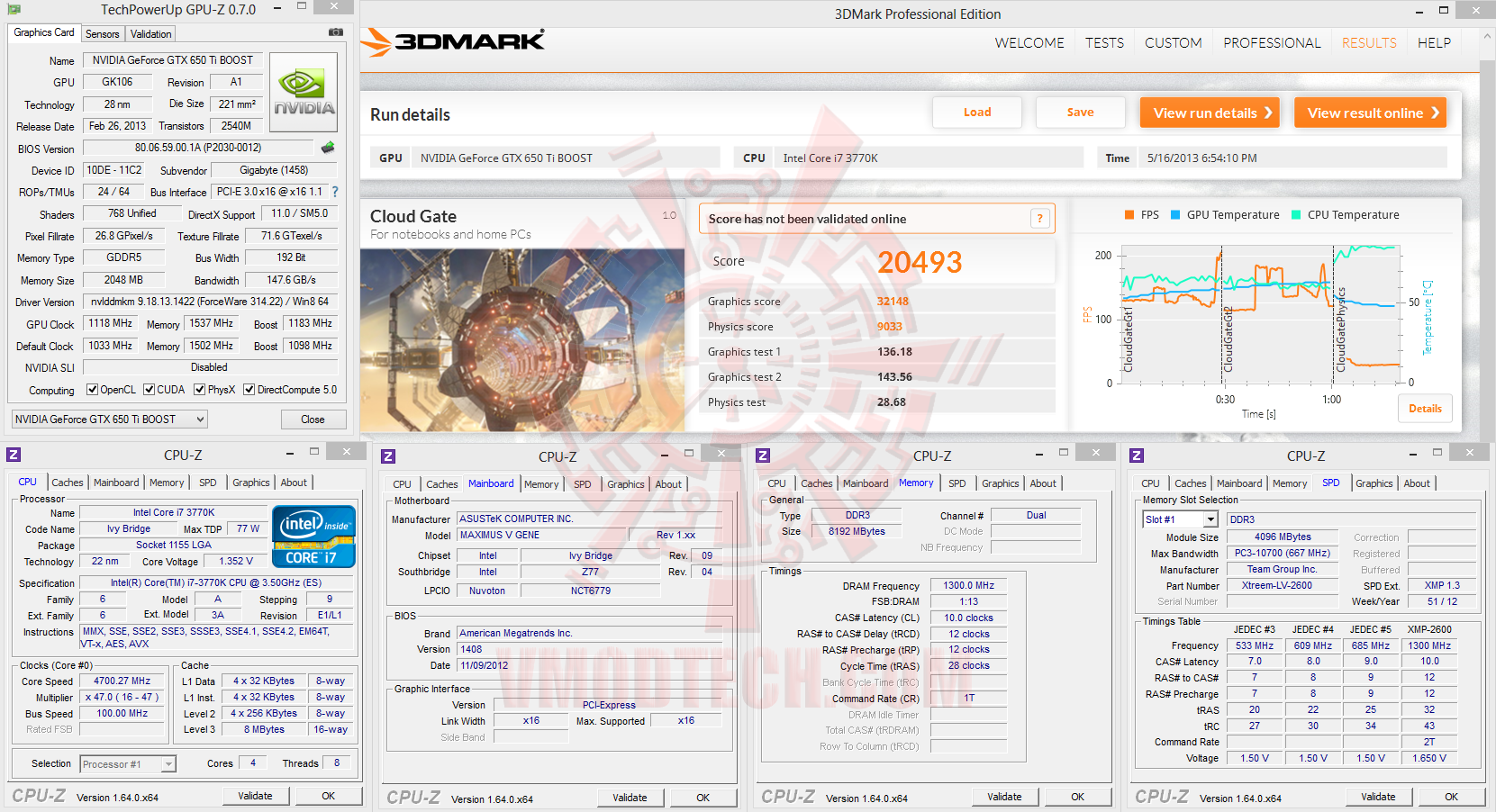This screenshot has height=812, width=1496.
Task: Click the Driver Version field in GPU-Z
Action: pos(210,302)
